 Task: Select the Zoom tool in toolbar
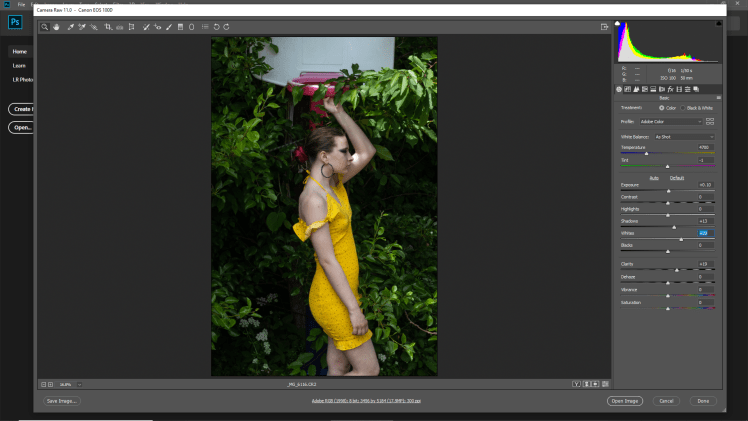point(45,27)
